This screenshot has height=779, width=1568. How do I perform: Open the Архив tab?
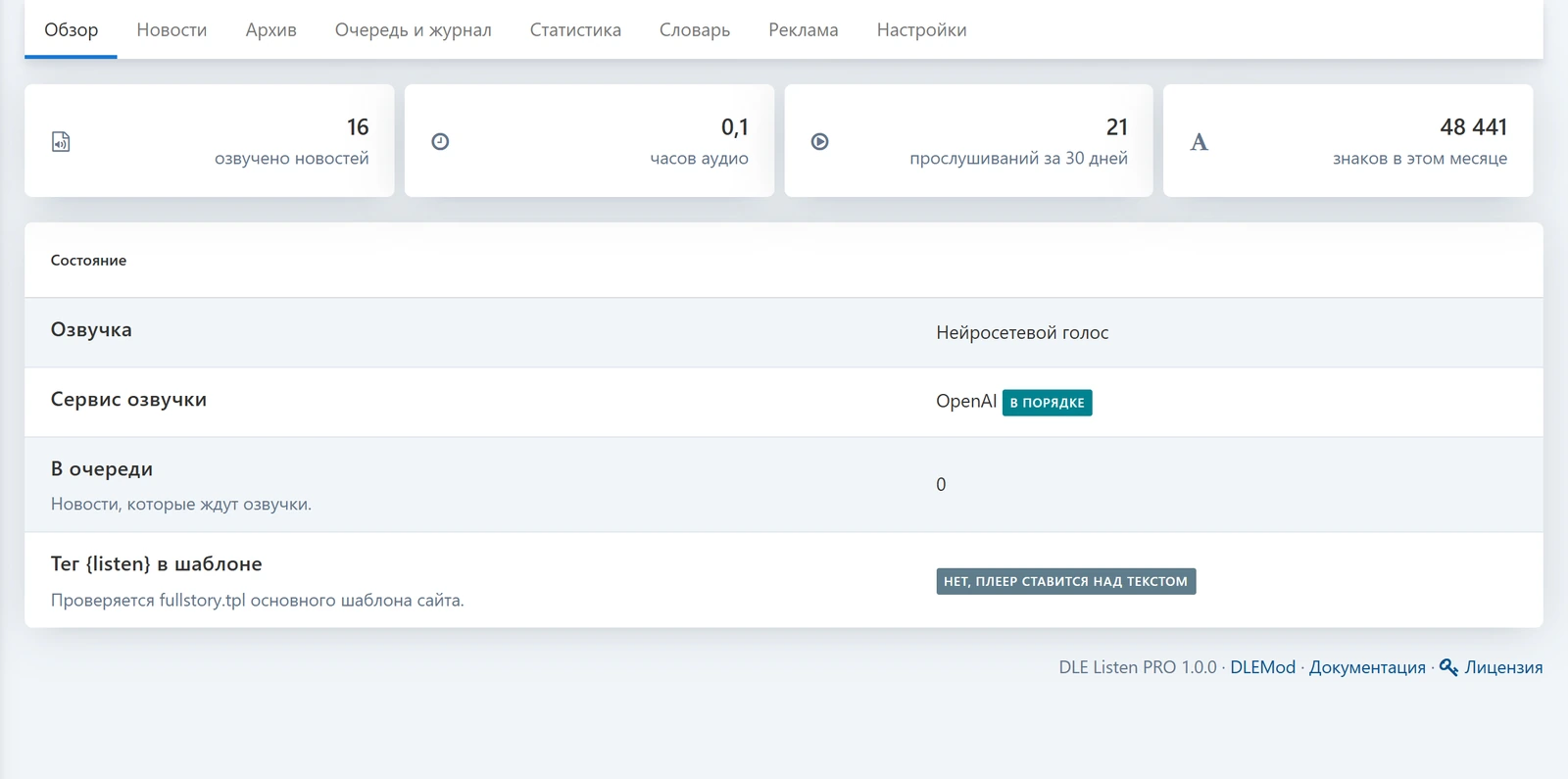(270, 30)
